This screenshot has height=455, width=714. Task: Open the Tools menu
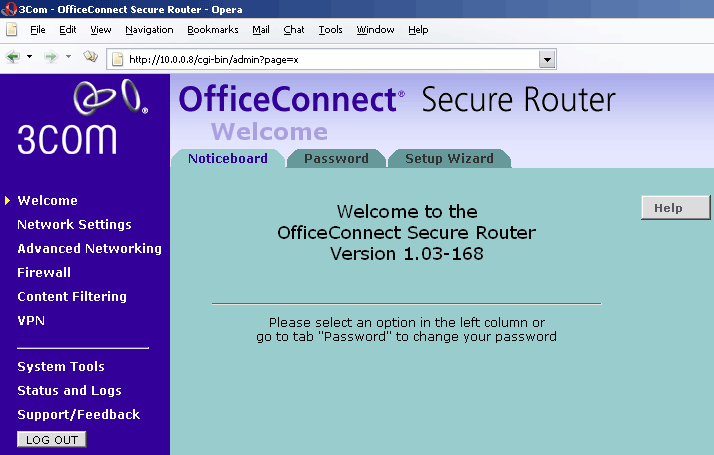330,30
